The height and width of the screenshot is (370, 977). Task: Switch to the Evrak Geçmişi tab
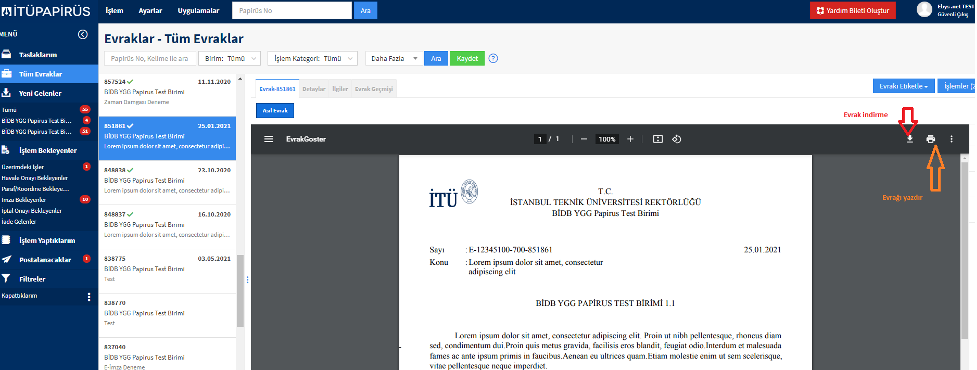(374, 89)
